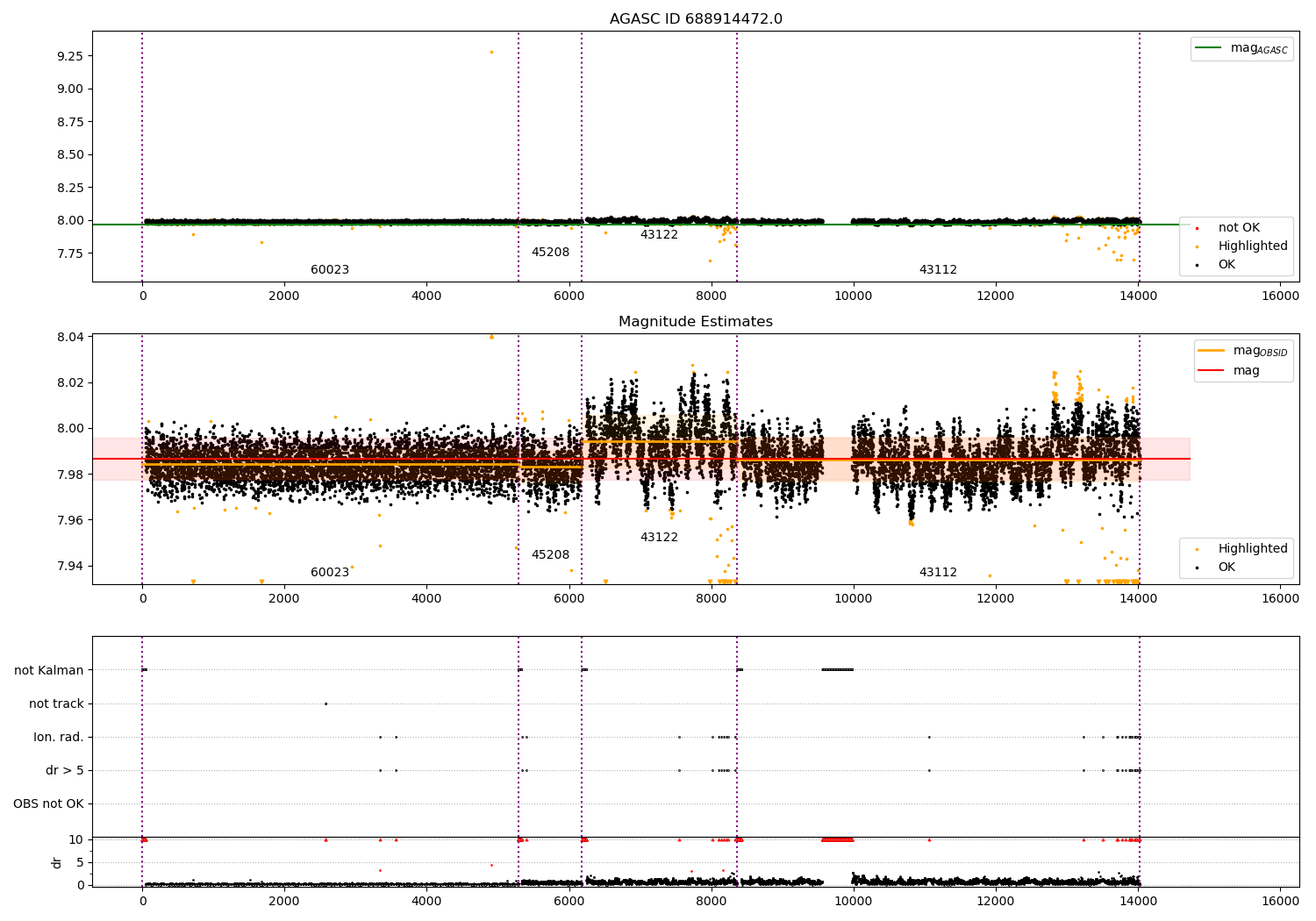Click the 8.04 y-axis tick label
The height and width of the screenshot is (921, 1316).
(x=69, y=337)
